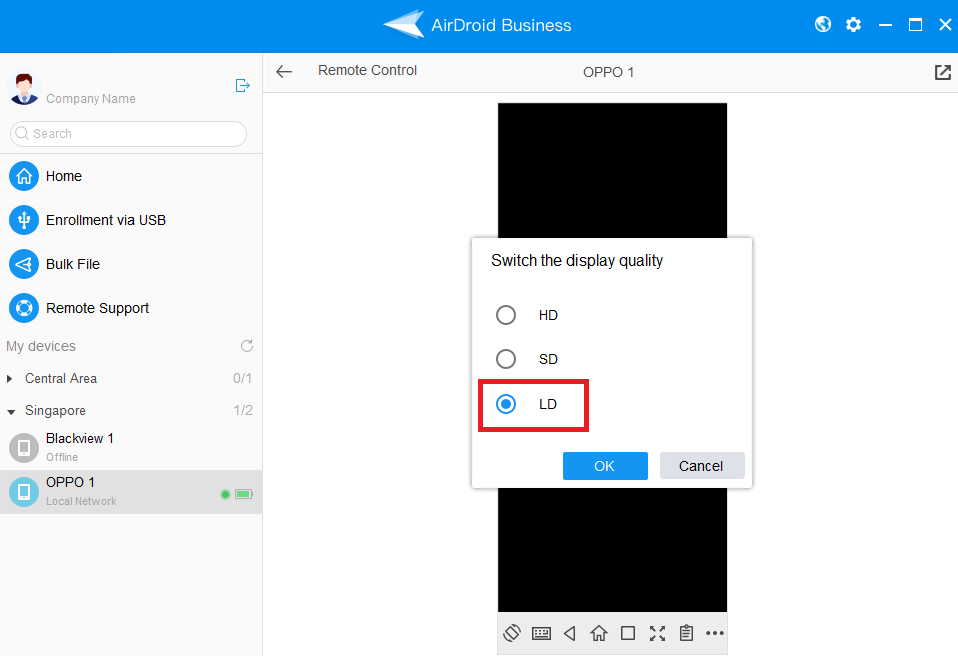Select the Blackview 1 offline device
Screen dimensions: 958x656
tap(131, 447)
